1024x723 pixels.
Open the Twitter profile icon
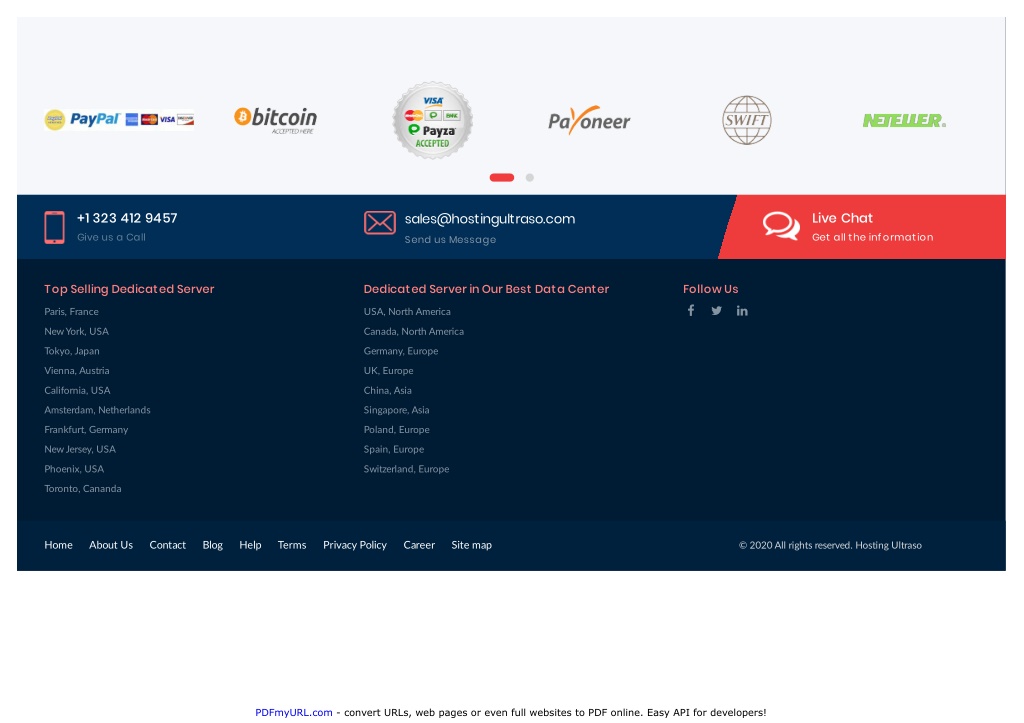[716, 311]
